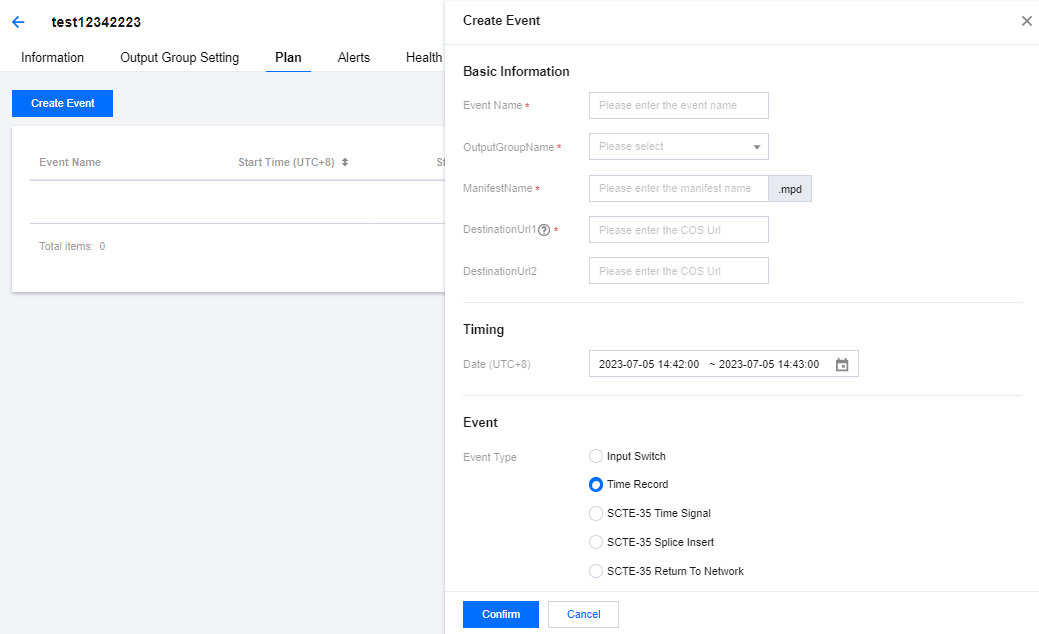Select the Input Switch radio option
1039x634 pixels.
596,456
